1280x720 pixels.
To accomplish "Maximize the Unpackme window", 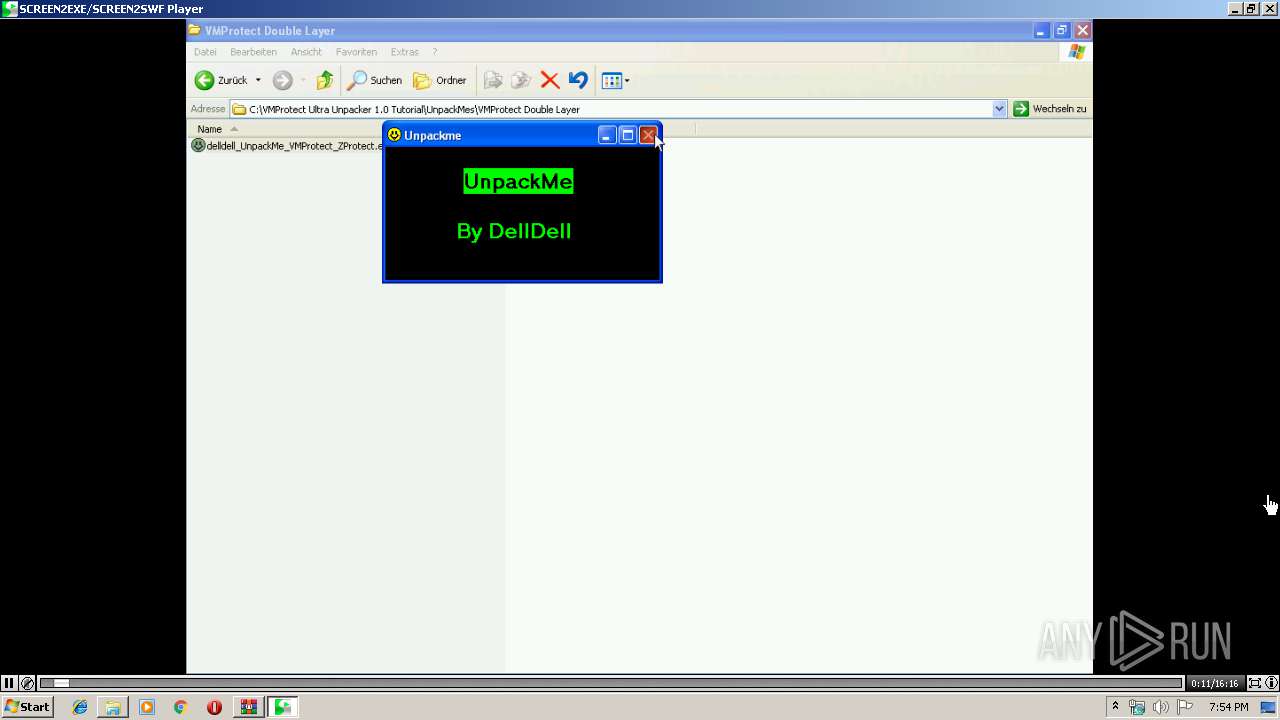I will coord(628,135).
